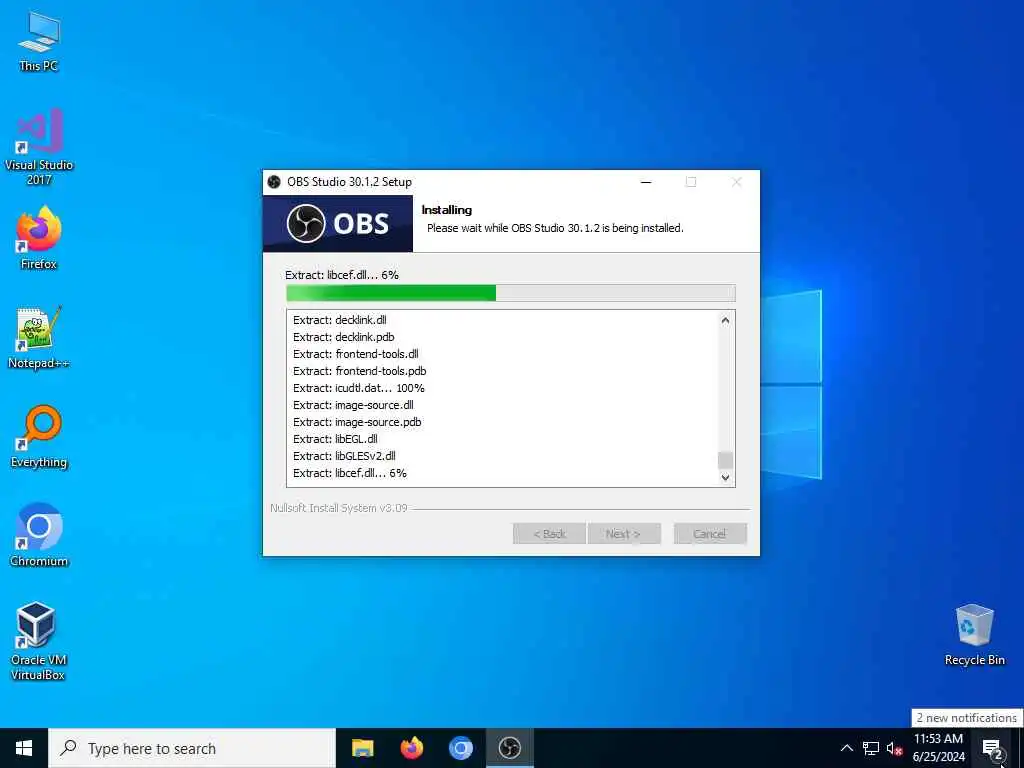Click the OBS logo in the installer title bar
The width and height of the screenshot is (1024, 768).
[274, 182]
